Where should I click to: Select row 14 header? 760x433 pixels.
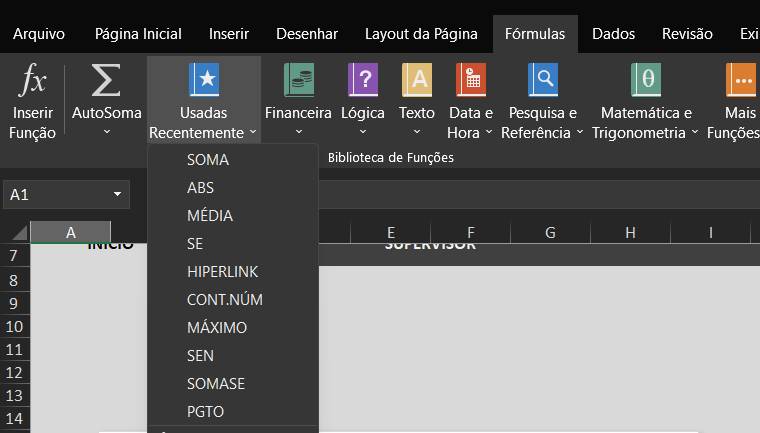tap(15, 418)
